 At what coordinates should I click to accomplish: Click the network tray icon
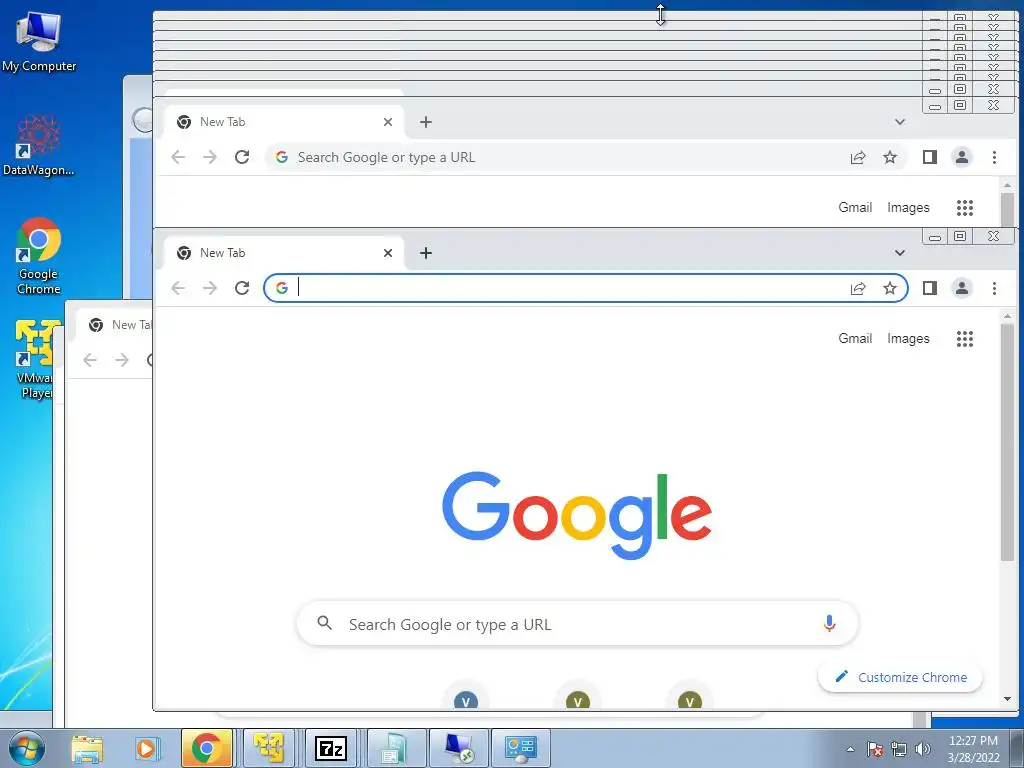click(899, 749)
